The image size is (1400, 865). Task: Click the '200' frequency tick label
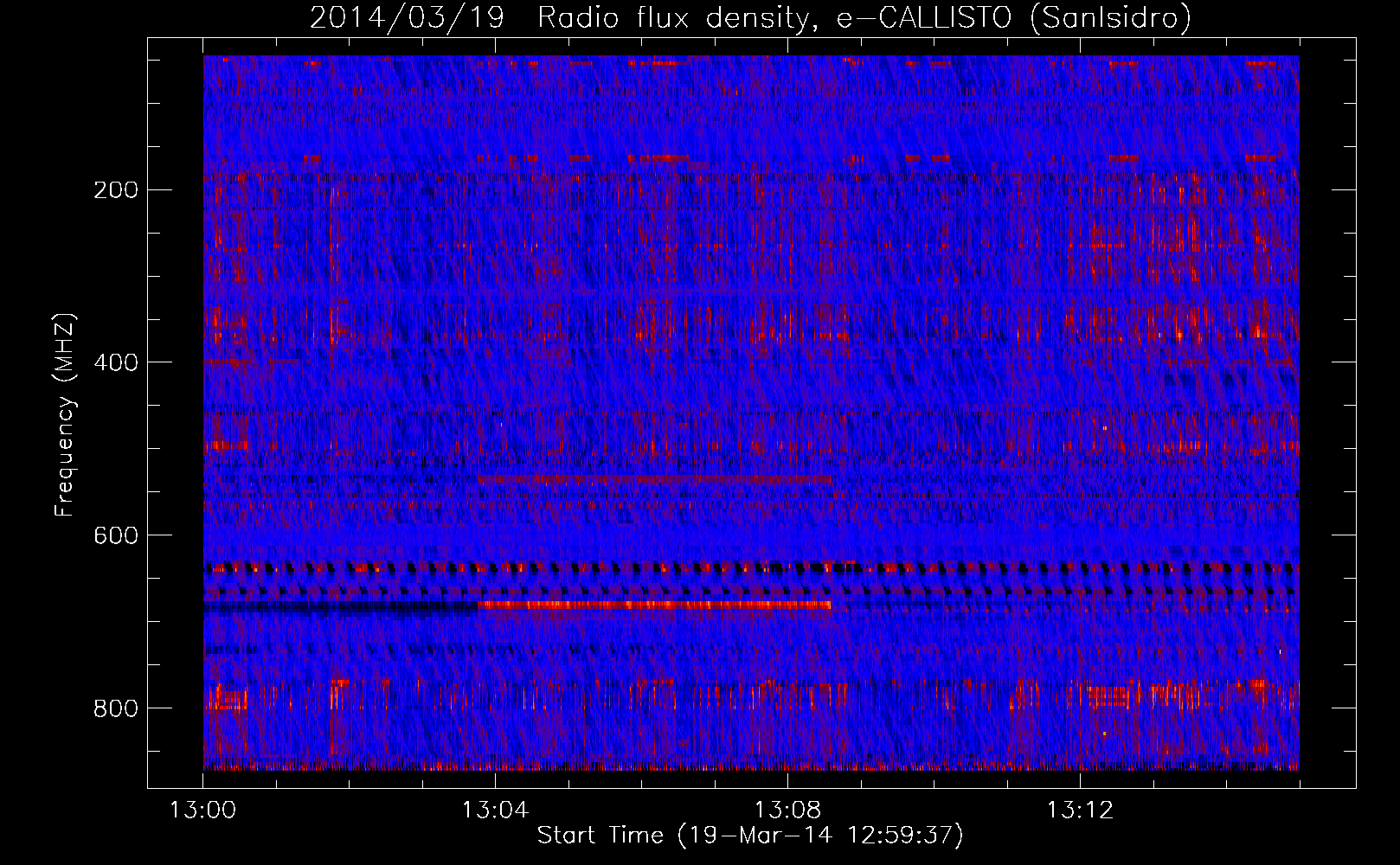[116, 190]
